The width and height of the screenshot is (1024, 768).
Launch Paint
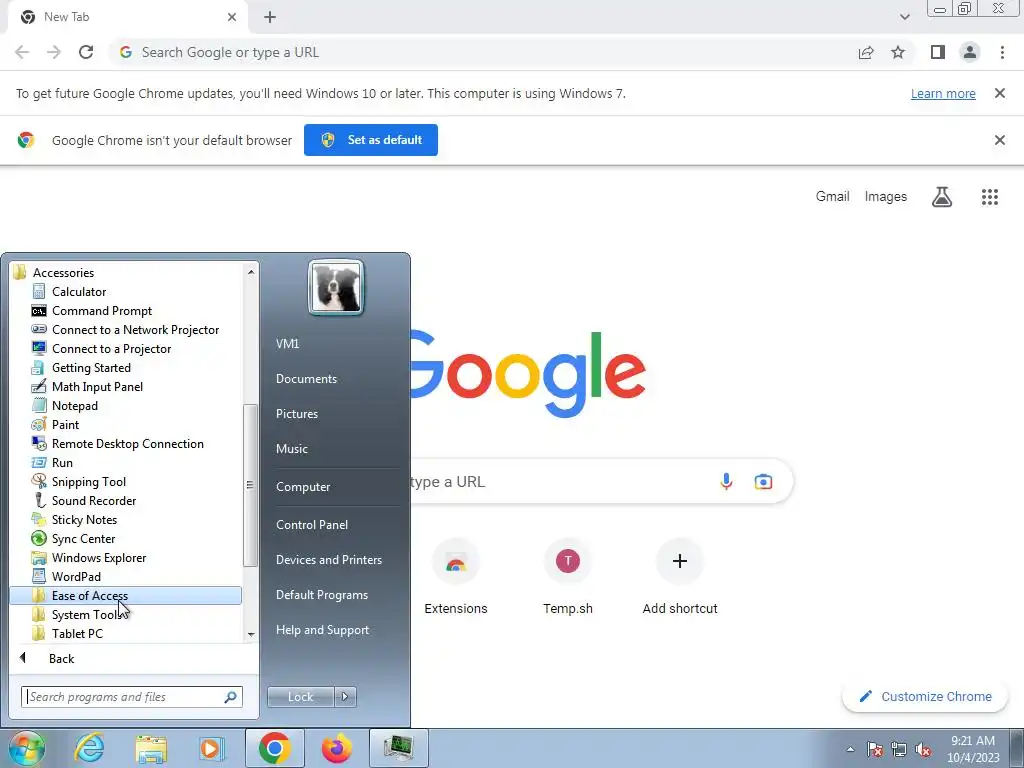click(65, 424)
